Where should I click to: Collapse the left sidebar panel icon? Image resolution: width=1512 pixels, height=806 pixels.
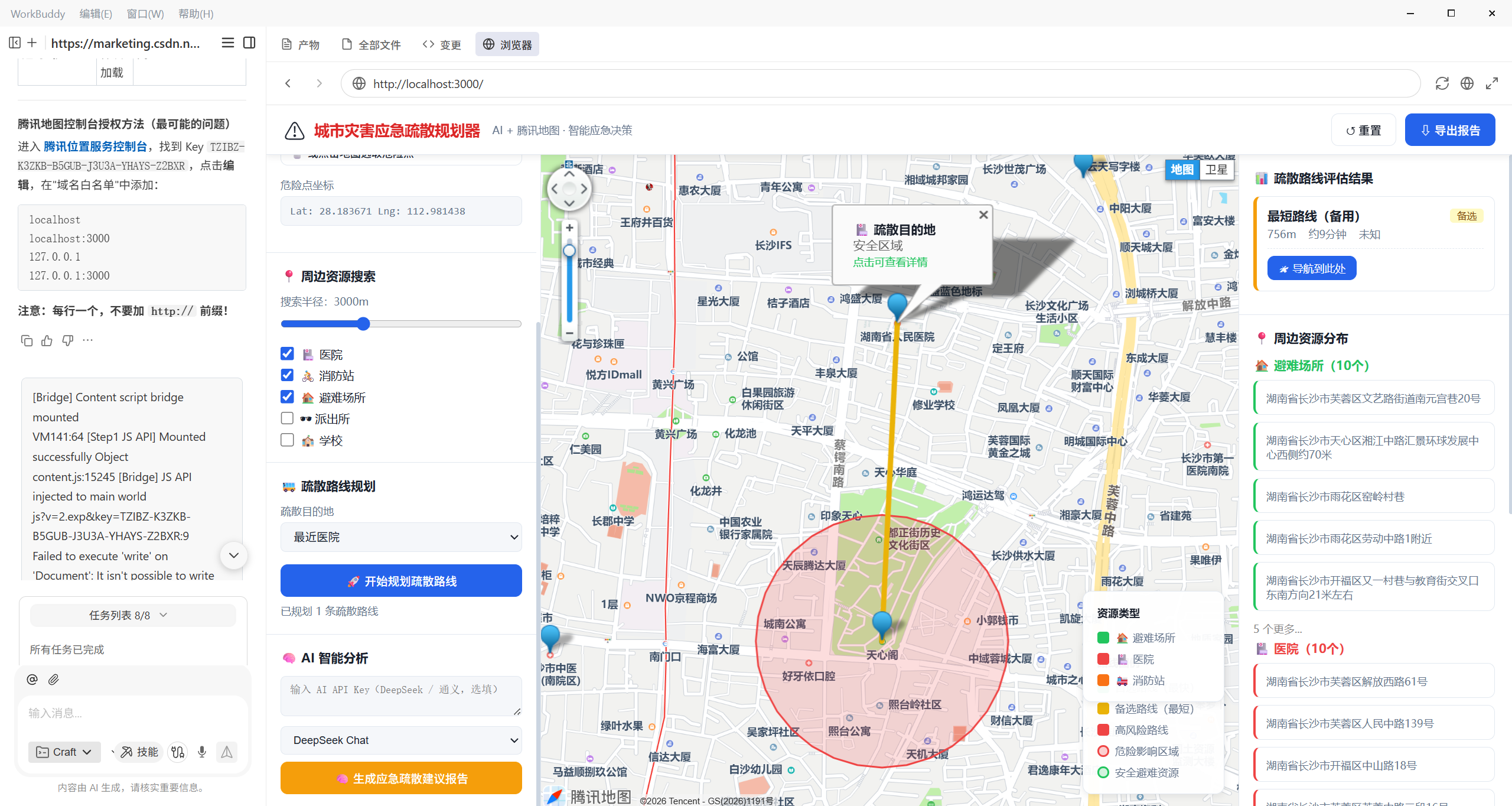click(x=15, y=43)
